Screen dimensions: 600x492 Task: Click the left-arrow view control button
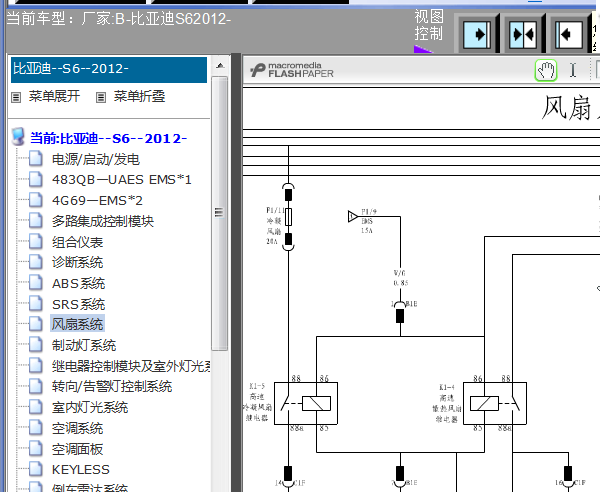point(569,34)
